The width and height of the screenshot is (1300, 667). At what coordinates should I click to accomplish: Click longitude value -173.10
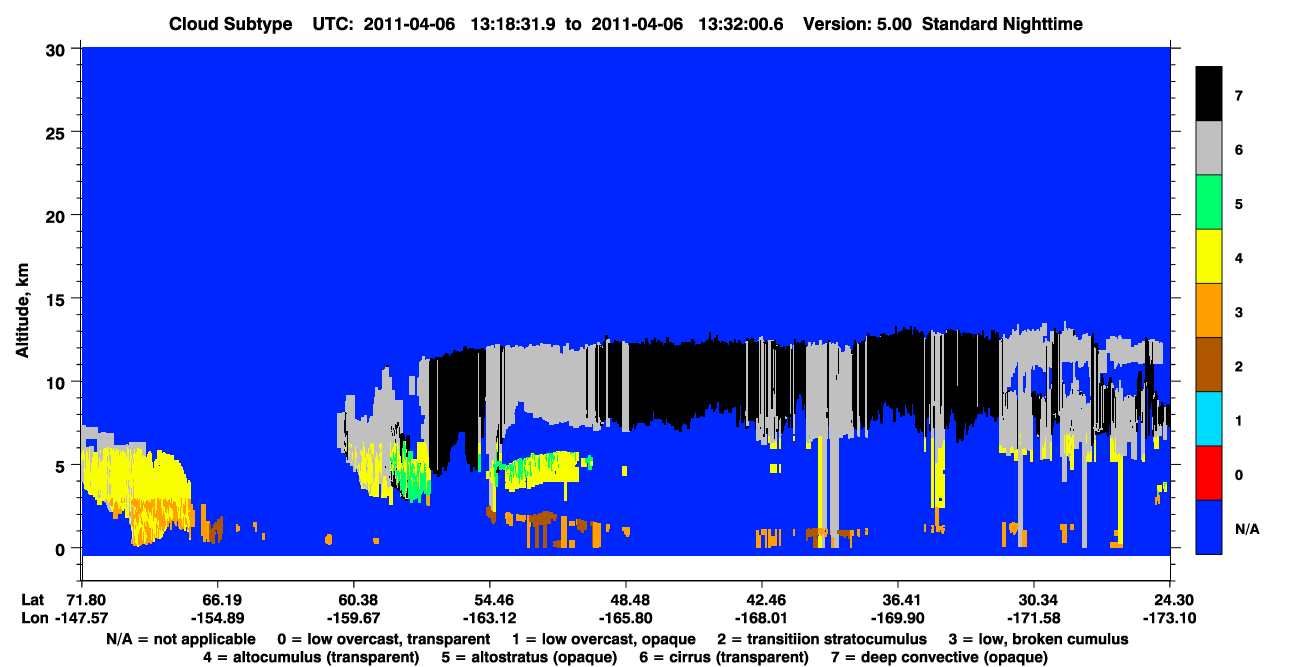(1168, 618)
